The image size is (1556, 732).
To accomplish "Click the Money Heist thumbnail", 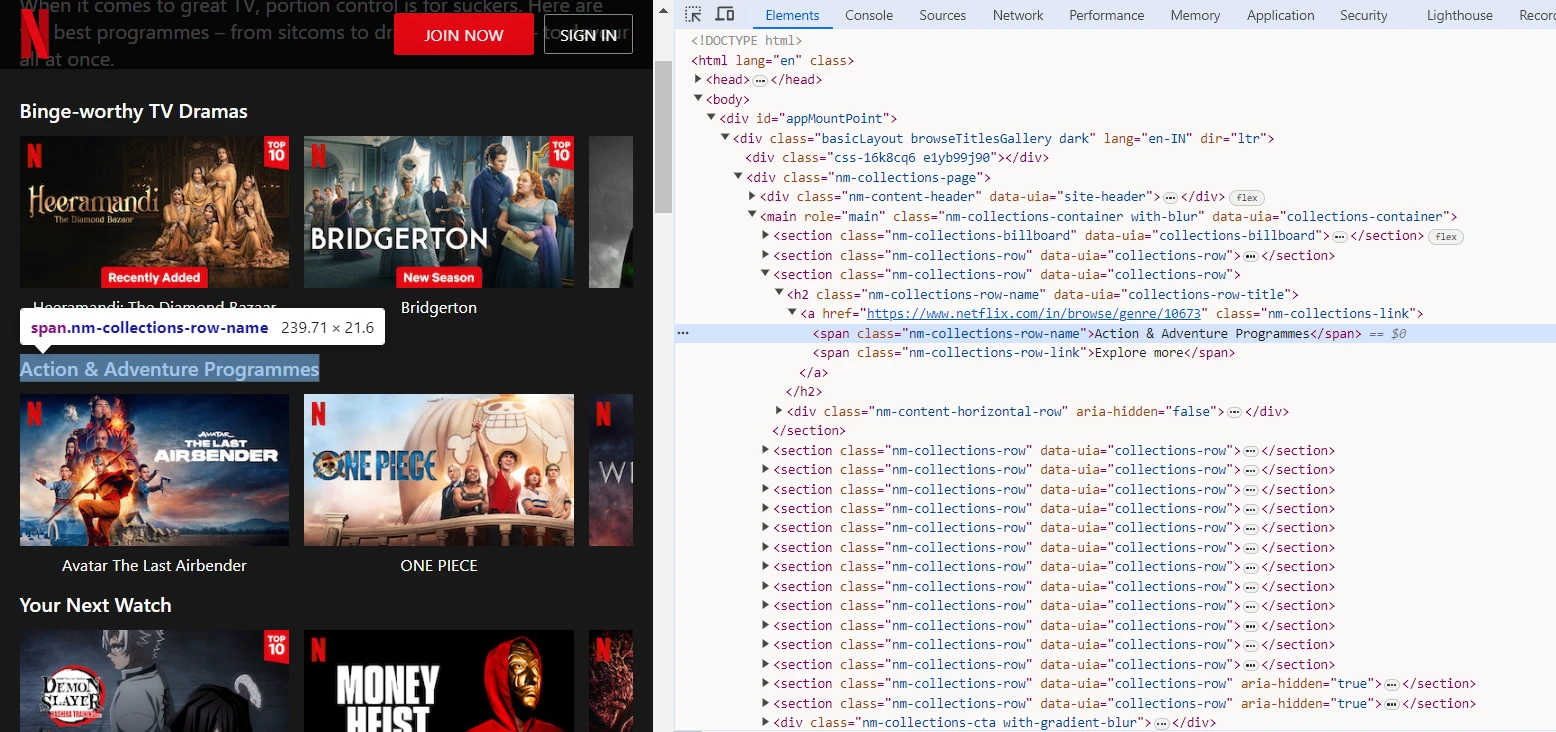I will pyautogui.click(x=438, y=680).
